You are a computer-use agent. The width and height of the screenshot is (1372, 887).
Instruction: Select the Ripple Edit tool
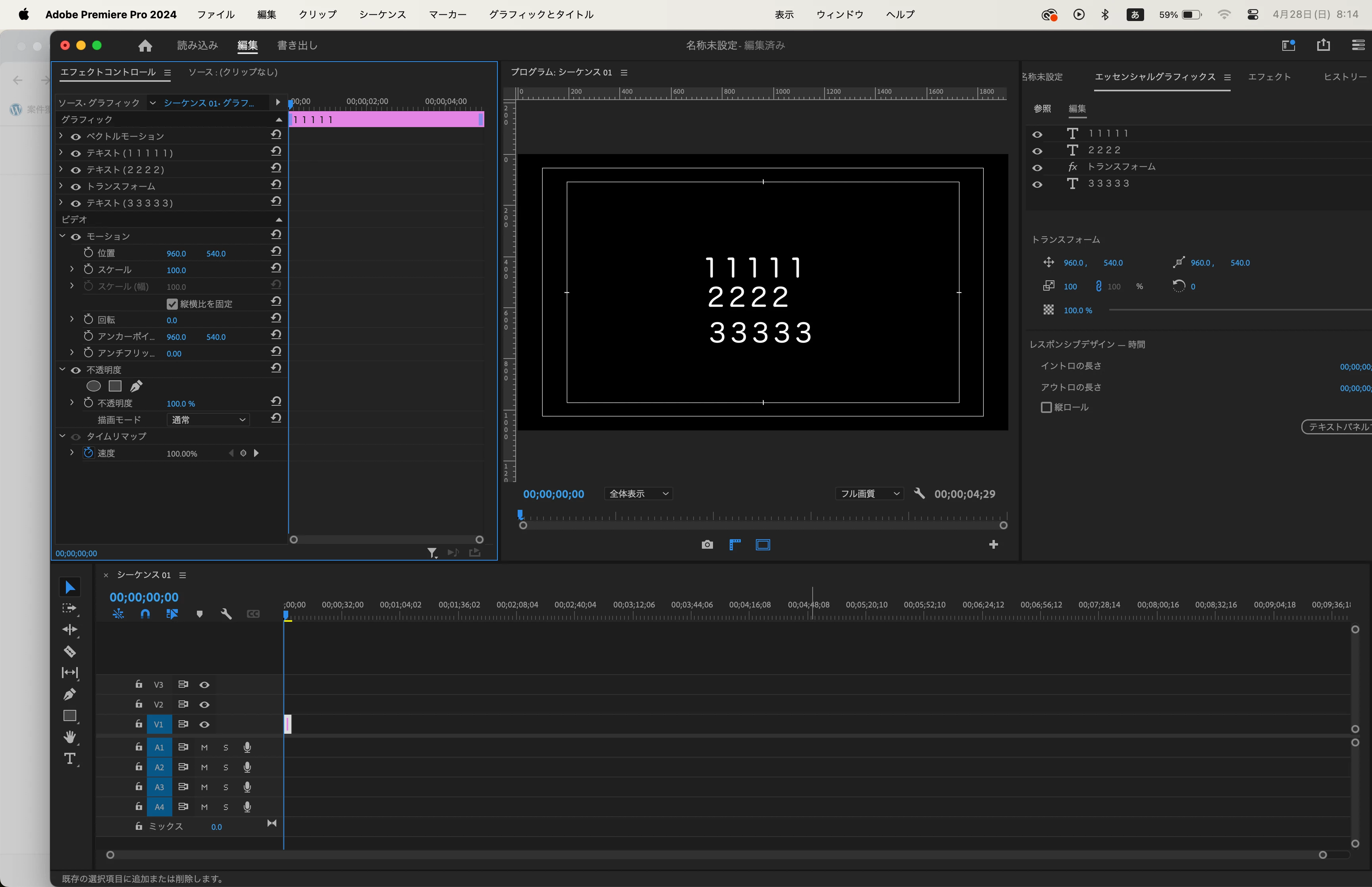[69, 630]
